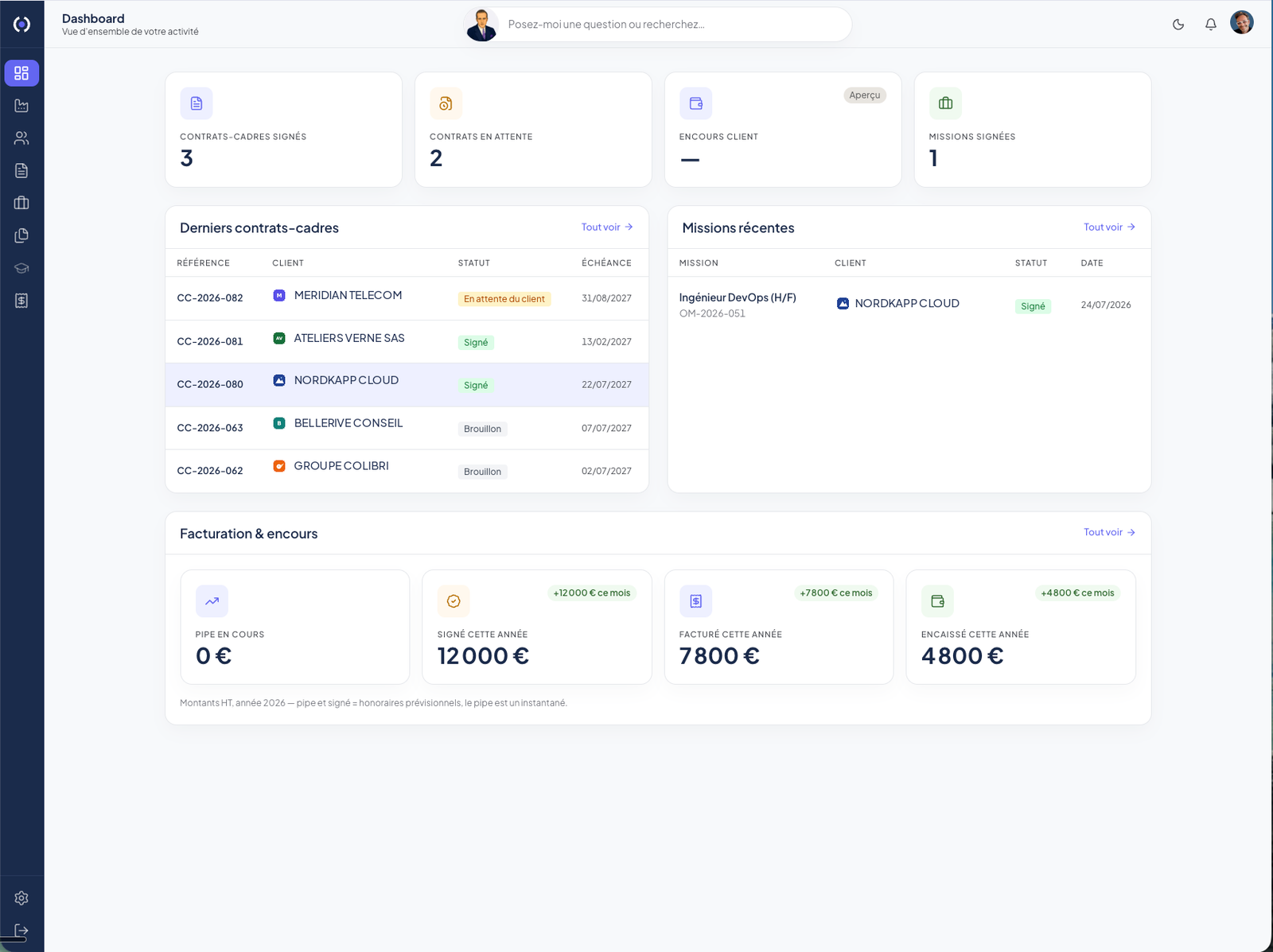Click the Encours client wallet icon
The width and height of the screenshot is (1273, 952).
pos(695,103)
